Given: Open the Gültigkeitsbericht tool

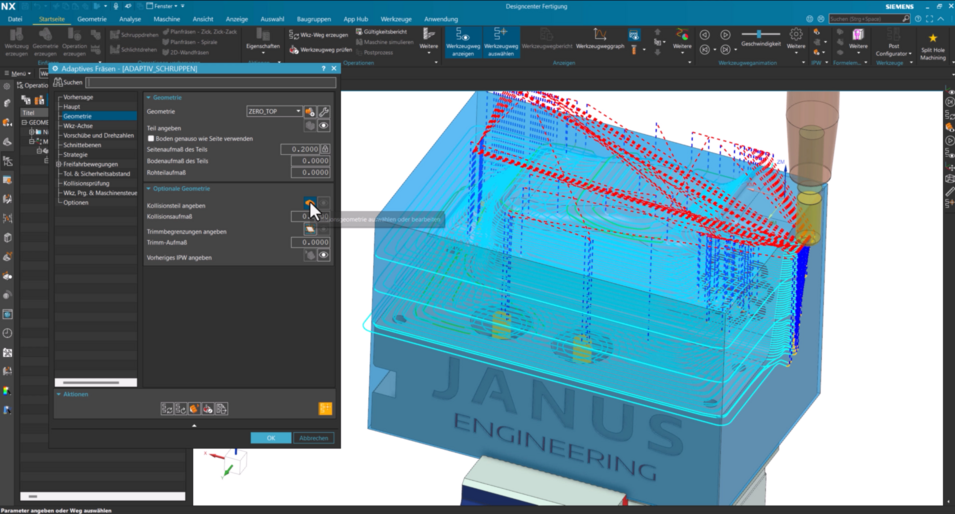Looking at the screenshot, I should click(382, 32).
